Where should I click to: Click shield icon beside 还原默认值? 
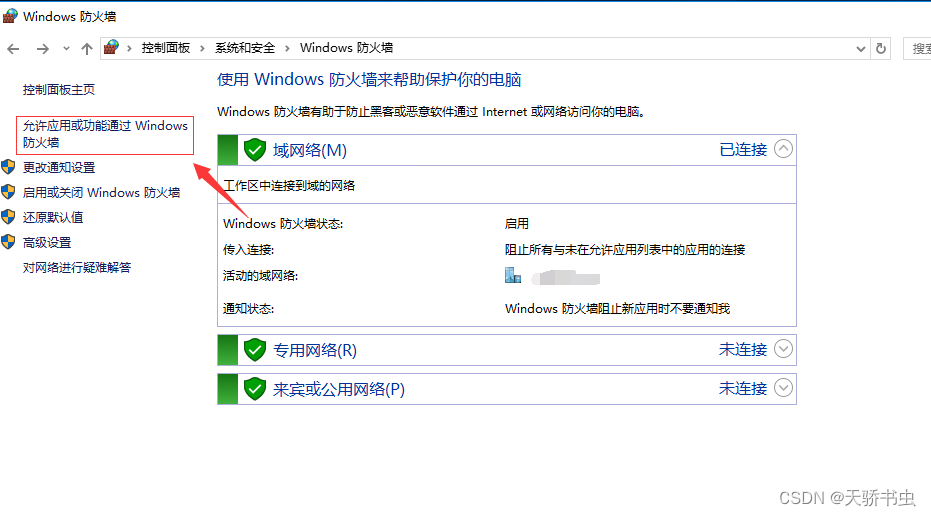pos(8,217)
